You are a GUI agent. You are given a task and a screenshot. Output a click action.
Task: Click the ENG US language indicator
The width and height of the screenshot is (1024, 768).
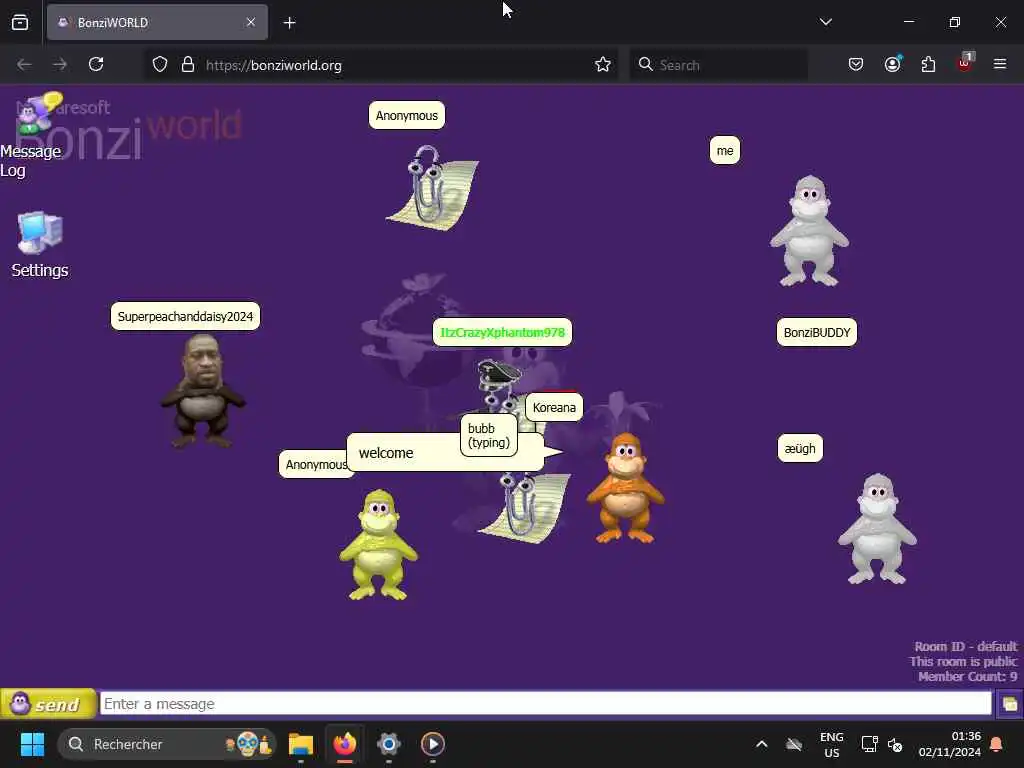[x=831, y=744]
